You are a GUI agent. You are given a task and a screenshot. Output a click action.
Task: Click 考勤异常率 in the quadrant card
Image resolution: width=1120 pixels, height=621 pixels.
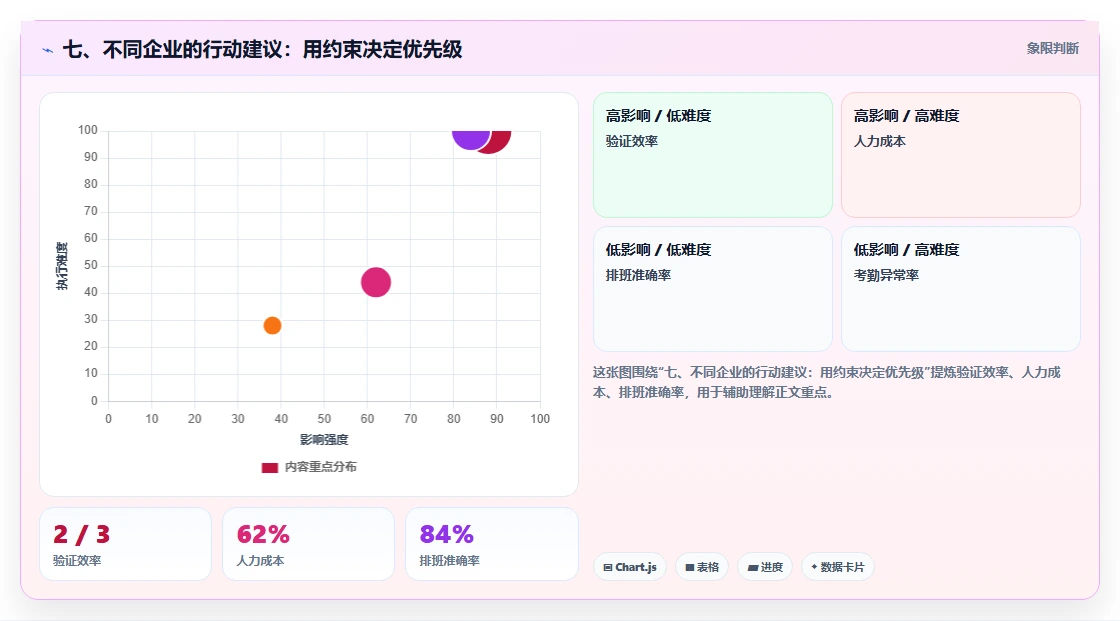(886, 275)
